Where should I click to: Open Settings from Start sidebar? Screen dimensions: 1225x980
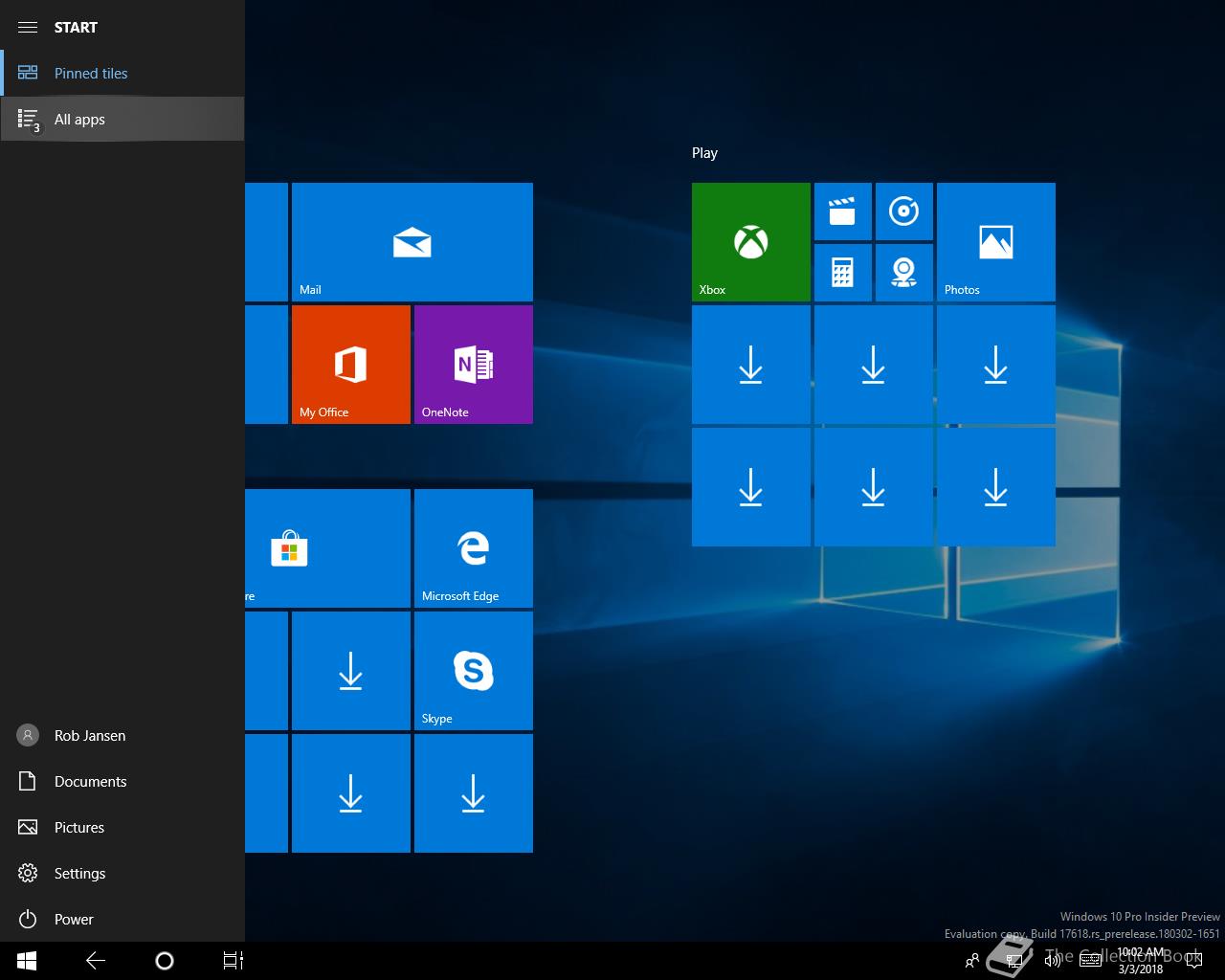pos(122,873)
